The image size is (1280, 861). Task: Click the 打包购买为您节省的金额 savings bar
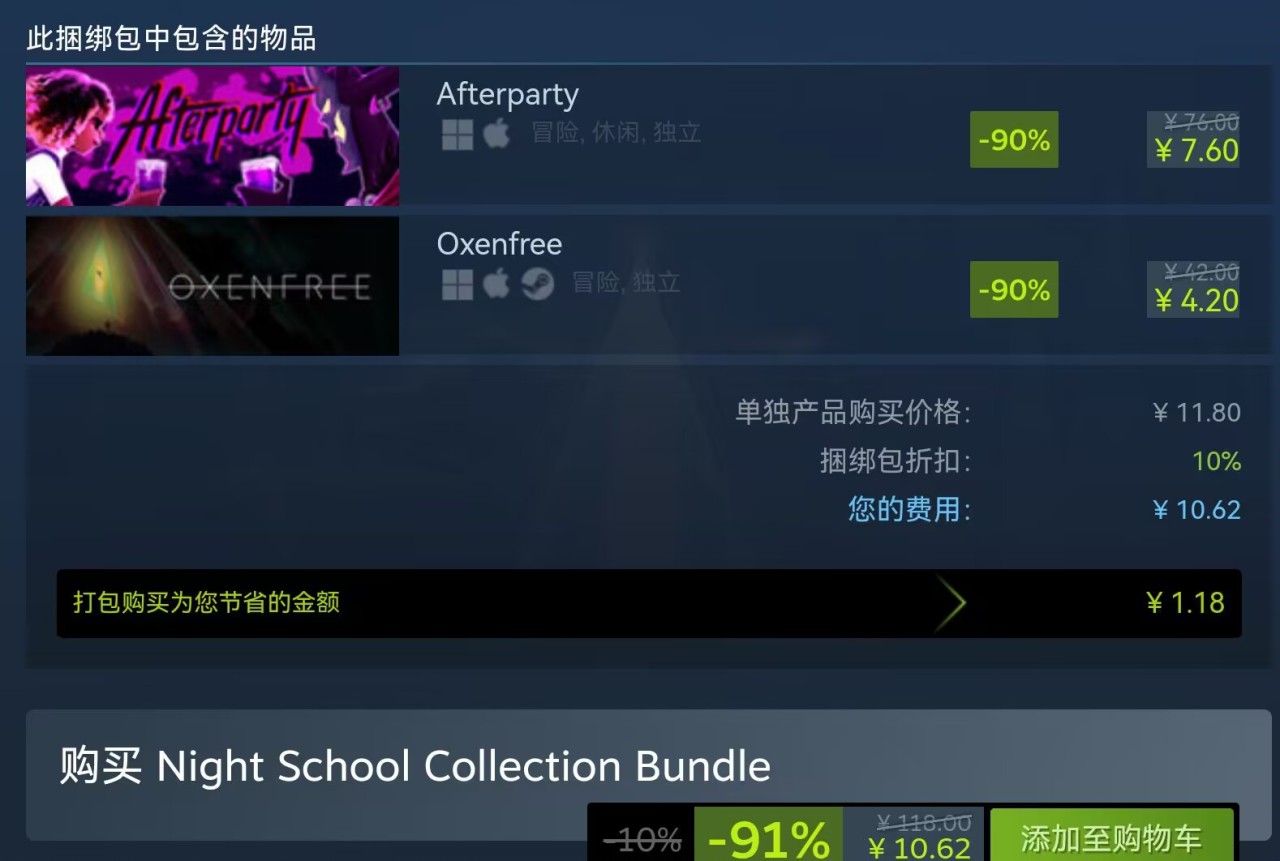pyautogui.click(x=649, y=603)
